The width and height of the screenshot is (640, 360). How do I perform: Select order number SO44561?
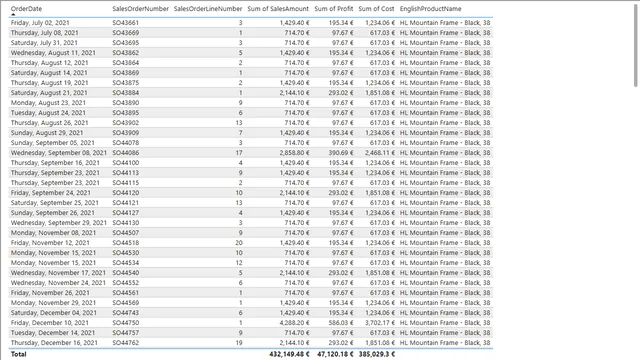tap(126, 293)
